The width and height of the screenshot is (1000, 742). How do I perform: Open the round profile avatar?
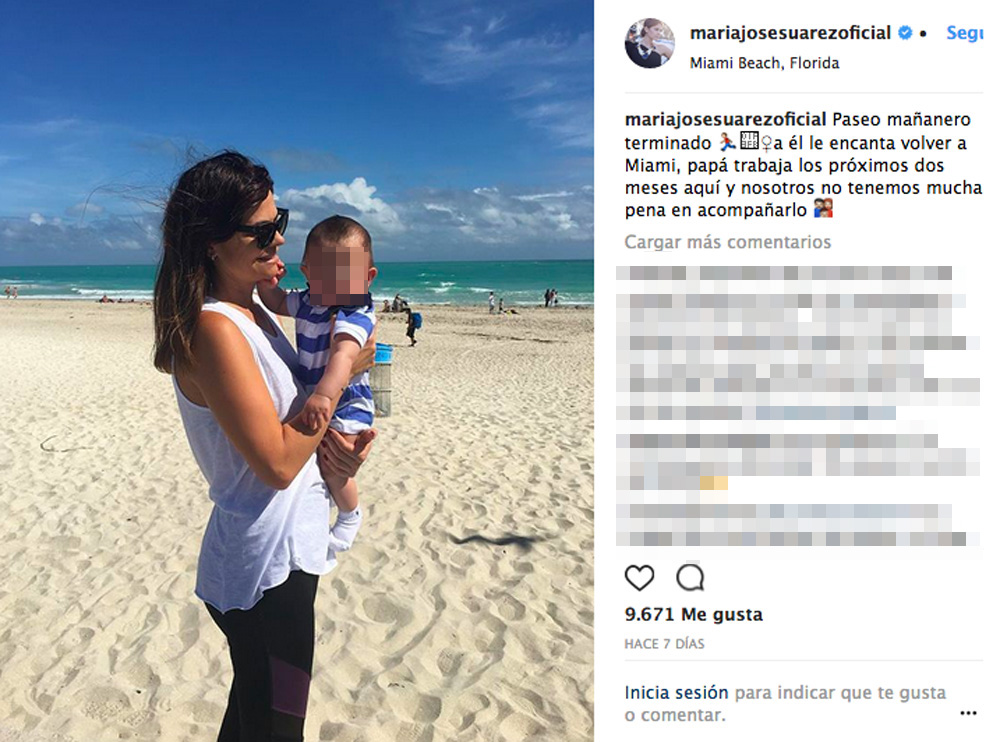(649, 43)
